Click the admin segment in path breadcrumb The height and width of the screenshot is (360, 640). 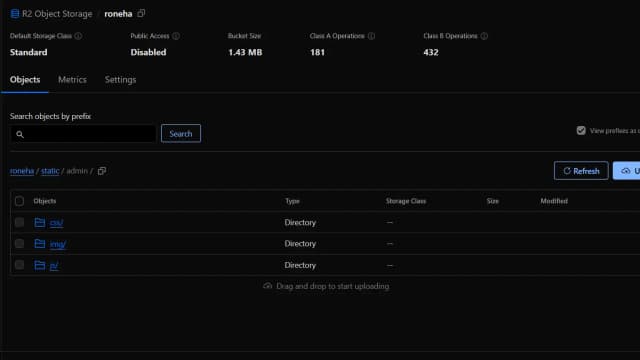(x=77, y=171)
